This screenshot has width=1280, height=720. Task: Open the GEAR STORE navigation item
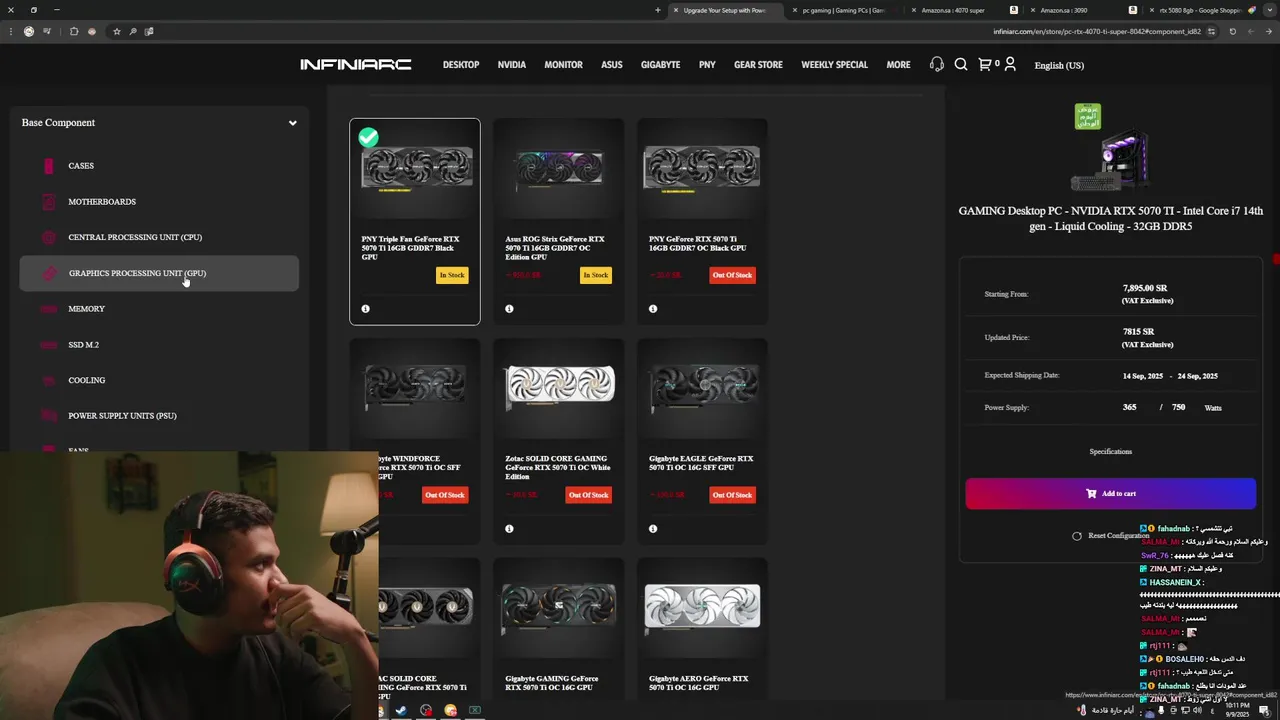coord(758,65)
